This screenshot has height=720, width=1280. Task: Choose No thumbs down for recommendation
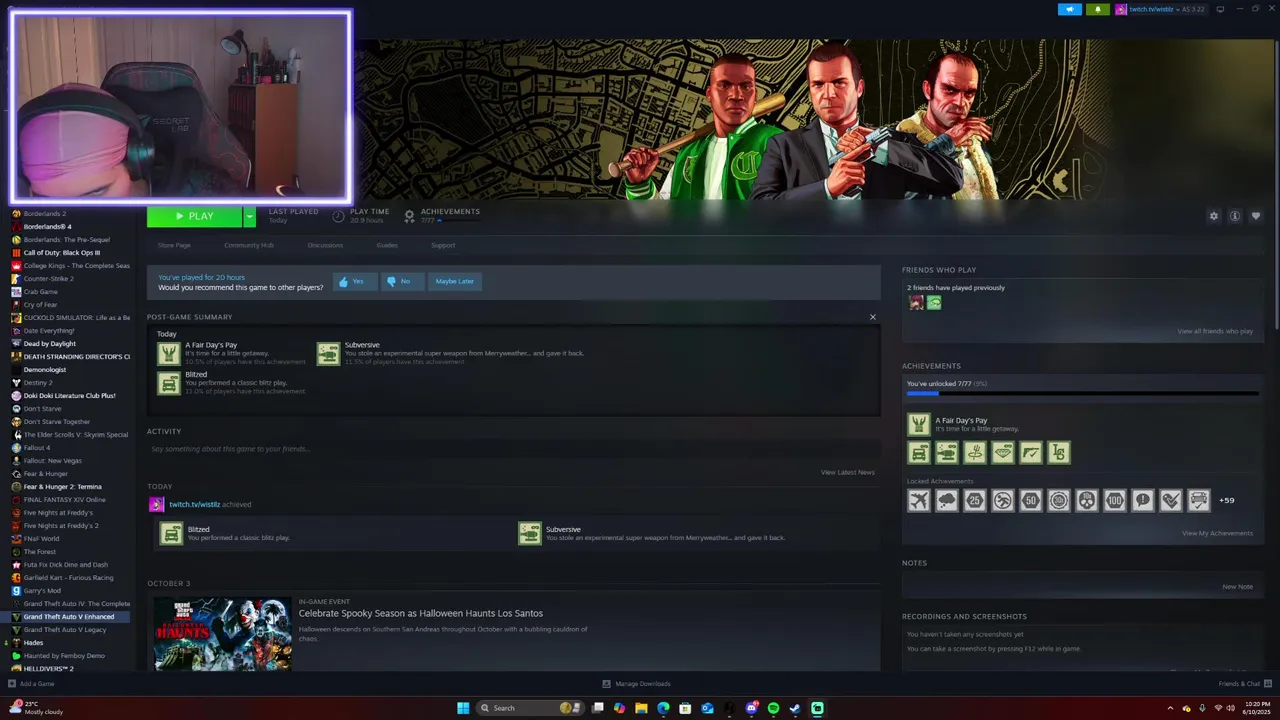pyautogui.click(x=402, y=282)
